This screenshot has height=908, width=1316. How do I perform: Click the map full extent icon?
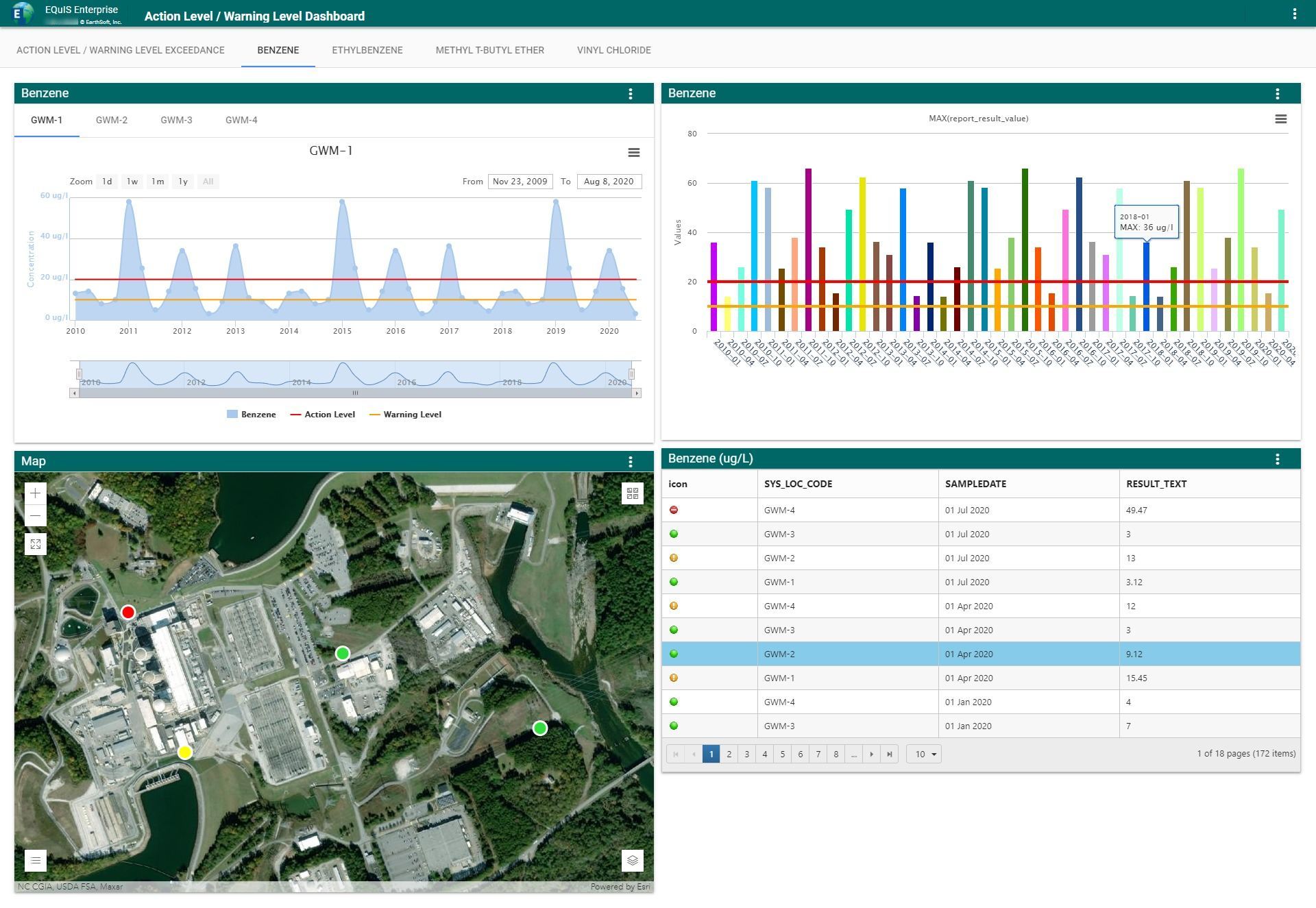(x=36, y=544)
